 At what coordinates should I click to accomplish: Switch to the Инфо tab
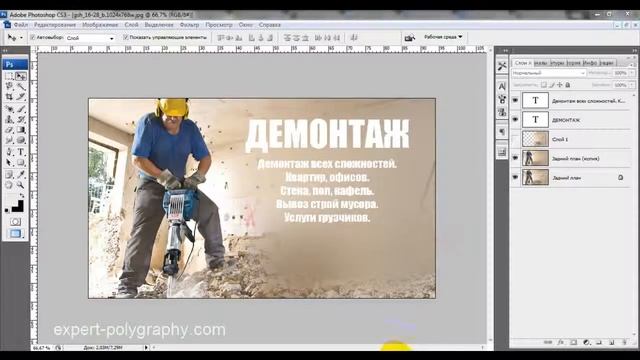589,63
